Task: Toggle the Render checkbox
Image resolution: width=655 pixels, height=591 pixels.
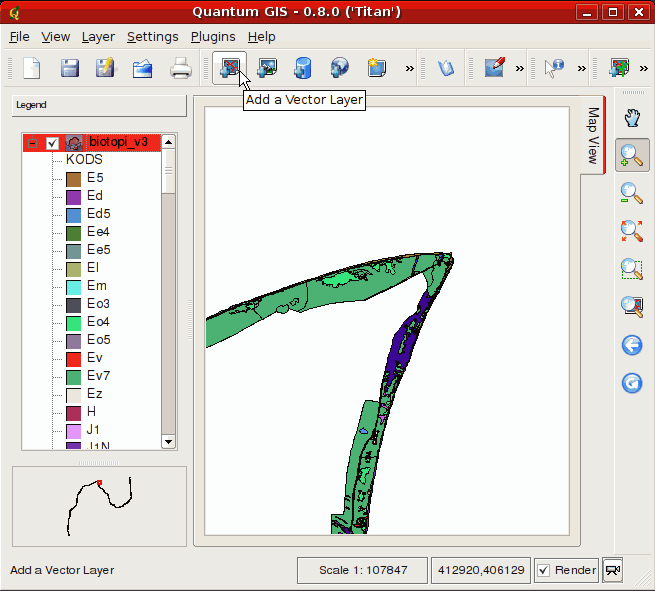Action: pos(543,570)
